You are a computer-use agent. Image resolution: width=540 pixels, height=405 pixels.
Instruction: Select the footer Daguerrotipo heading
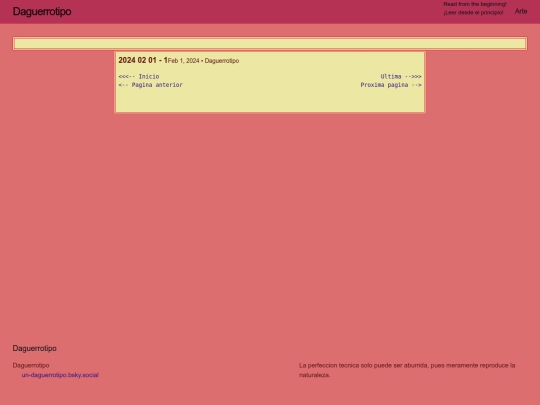point(34,348)
